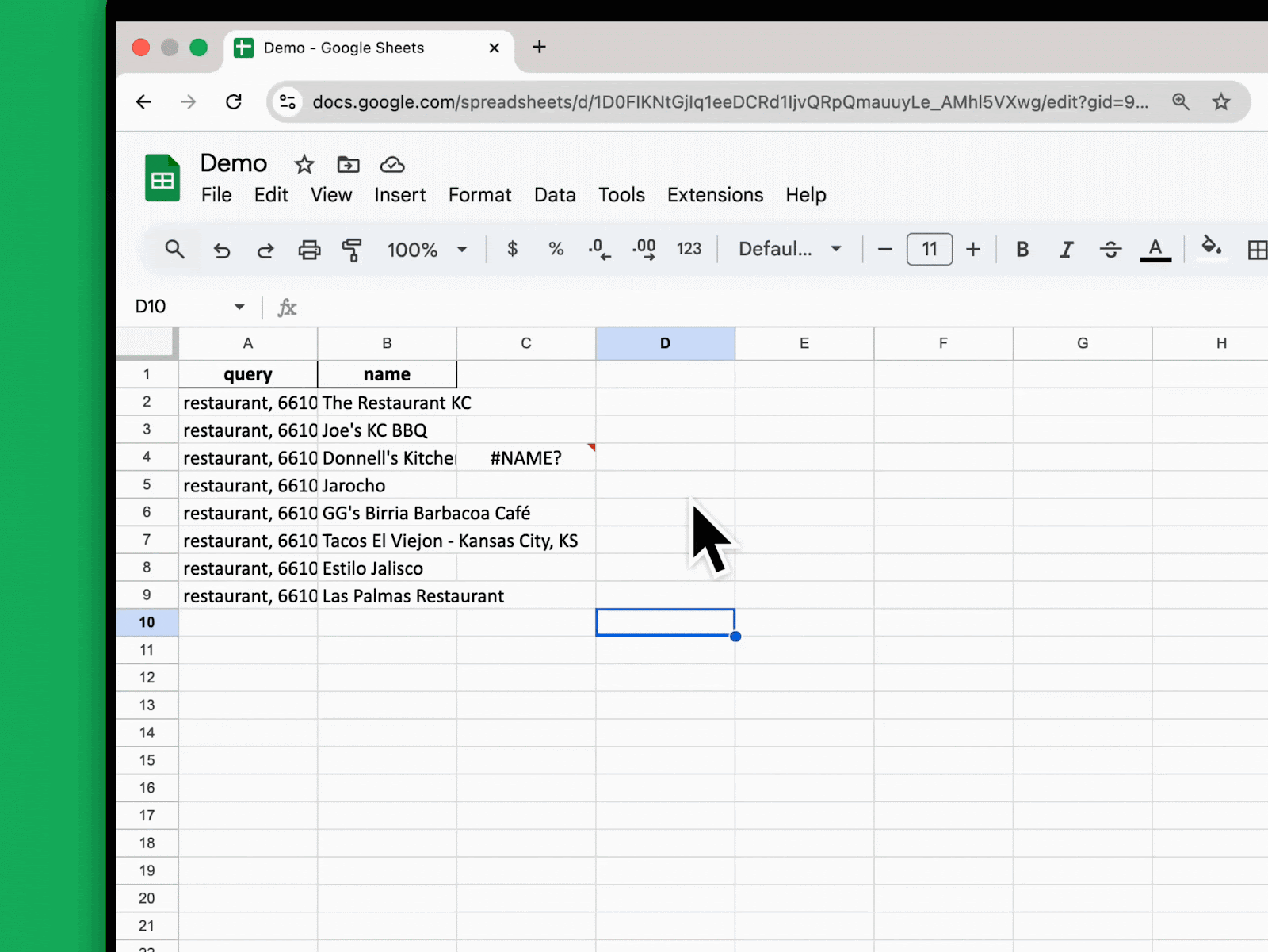Open the name box dropdown
This screenshot has height=952, width=1268.
tap(240, 307)
